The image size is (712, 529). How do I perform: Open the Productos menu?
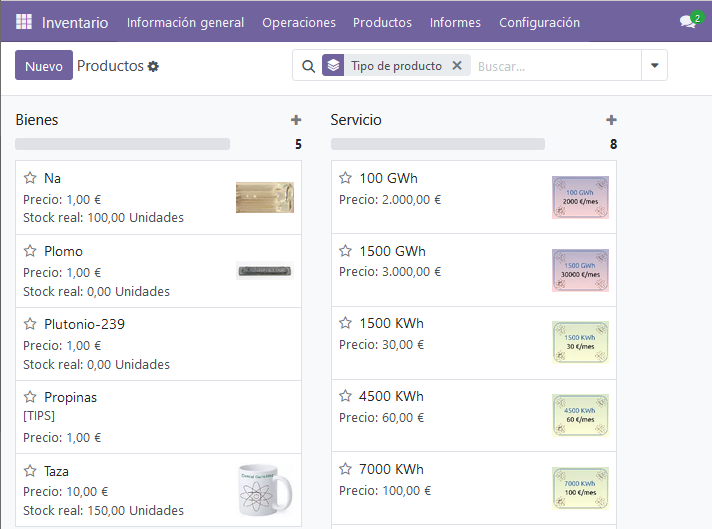coord(382,22)
